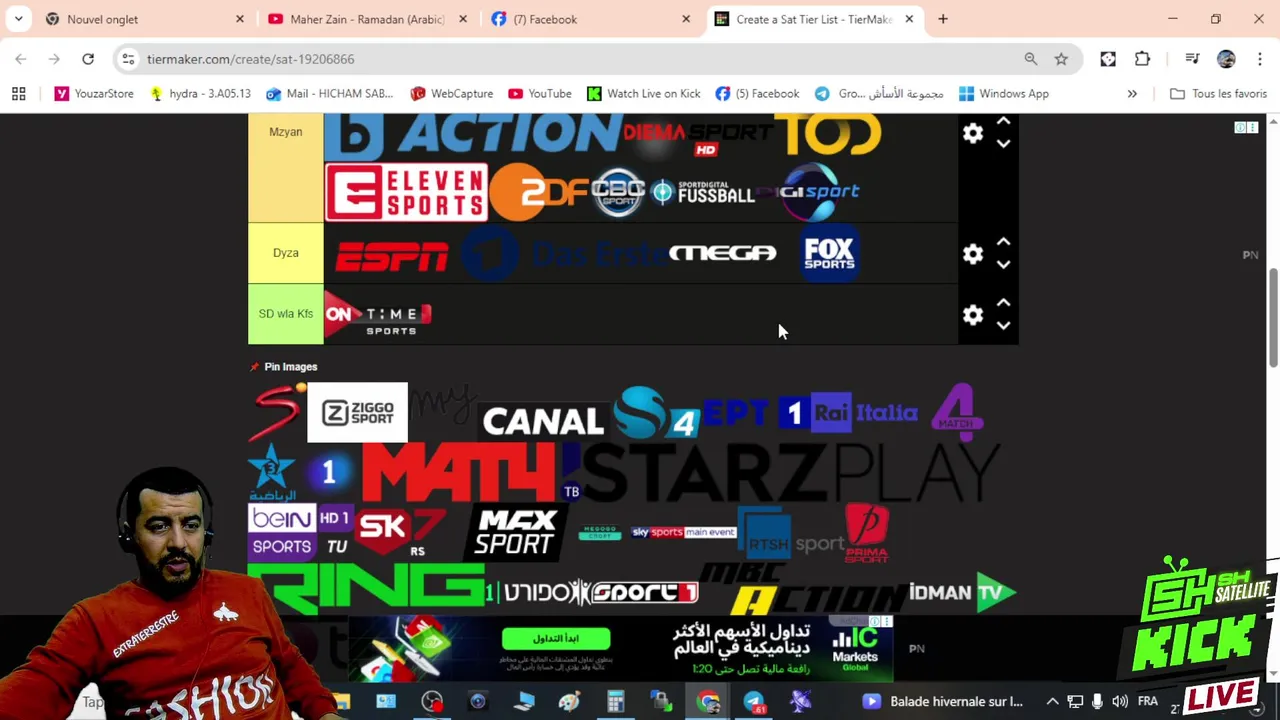1280x720 pixels.
Task: Pick the IDMAN TV logo
Action: pyautogui.click(x=962, y=592)
